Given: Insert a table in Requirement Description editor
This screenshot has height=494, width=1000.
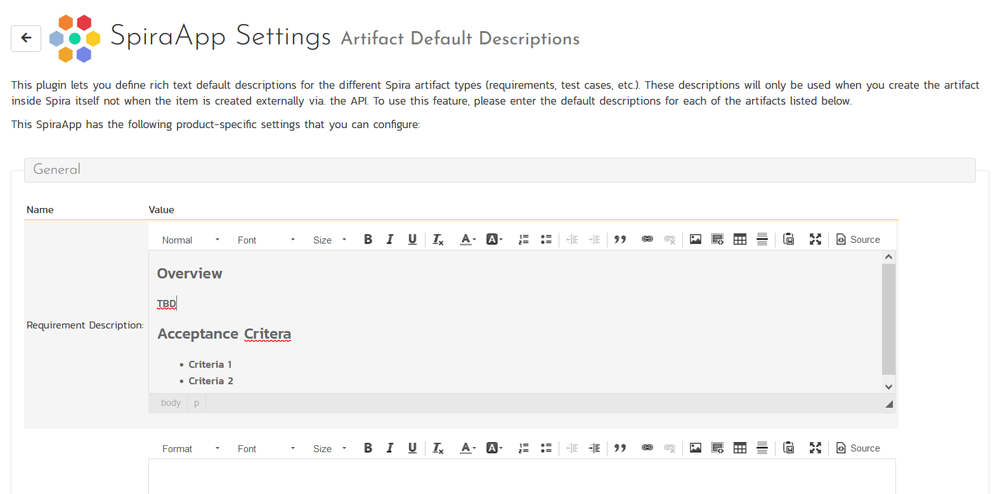Looking at the screenshot, I should point(740,240).
